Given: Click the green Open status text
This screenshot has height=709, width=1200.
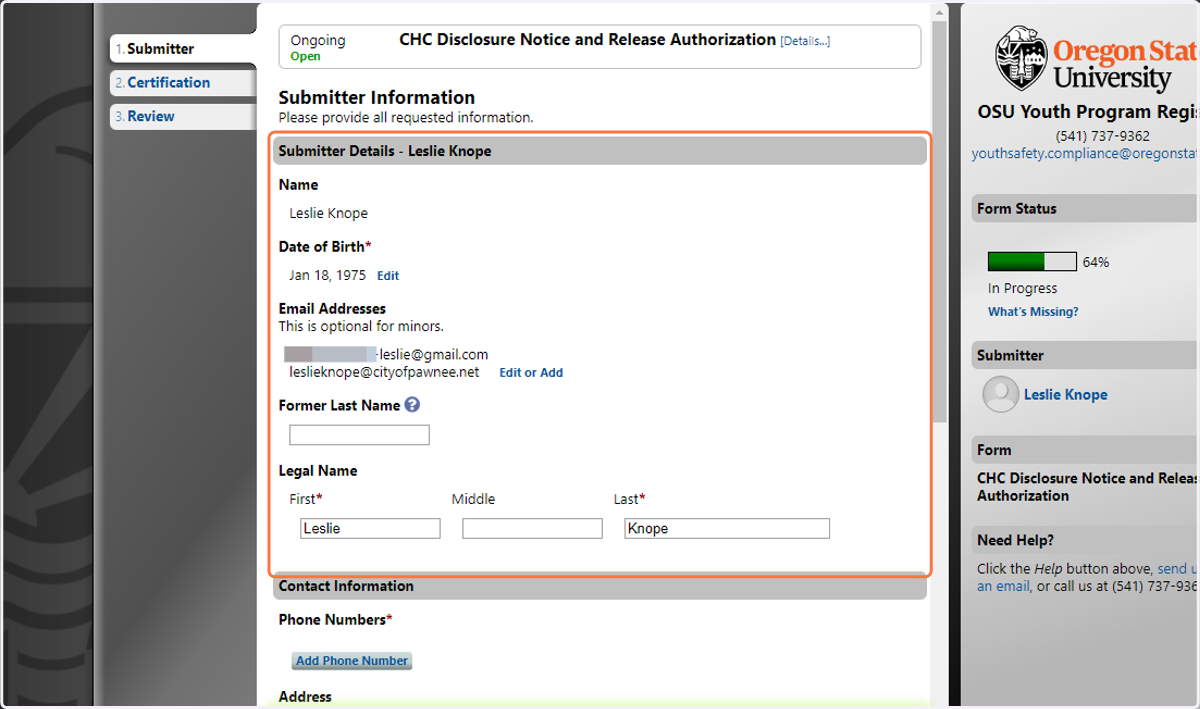Looking at the screenshot, I should (306, 57).
